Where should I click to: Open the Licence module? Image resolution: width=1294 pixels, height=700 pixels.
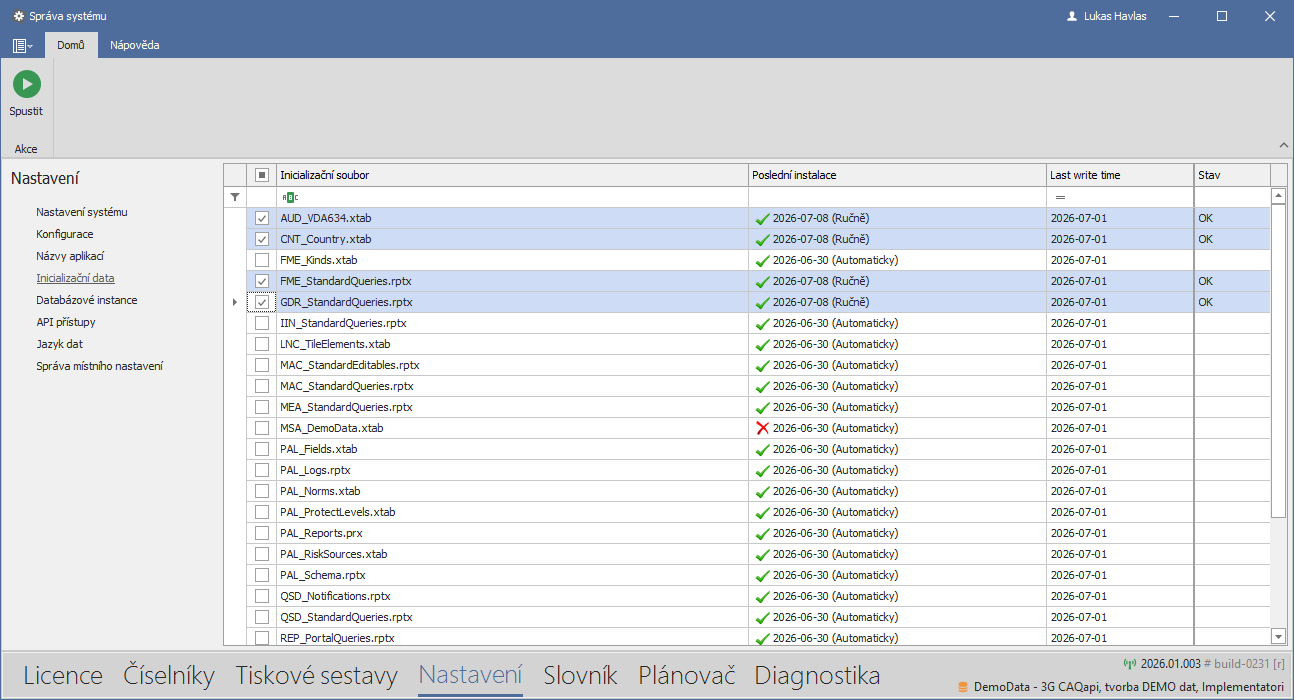point(63,675)
